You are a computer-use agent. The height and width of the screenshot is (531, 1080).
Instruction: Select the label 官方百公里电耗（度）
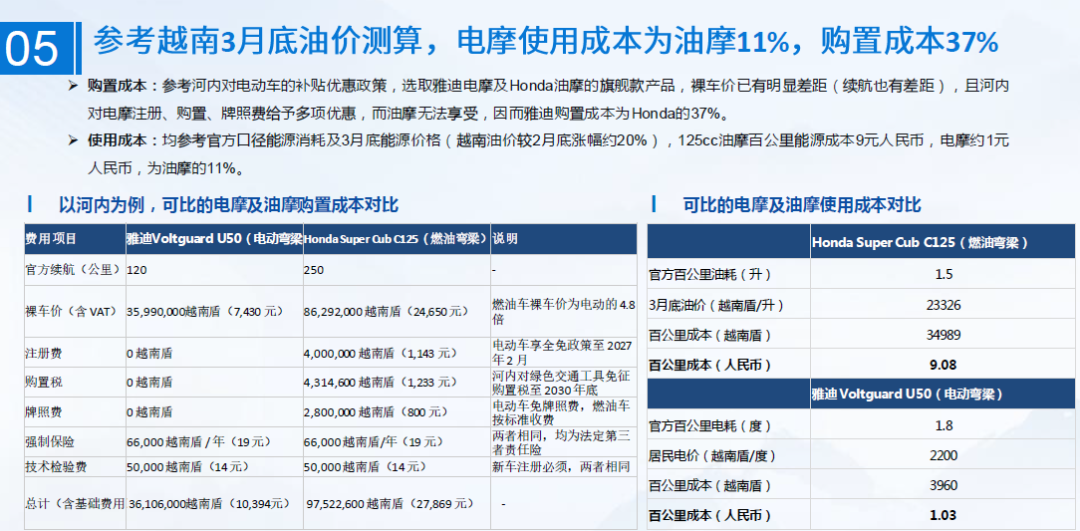(x=709, y=425)
